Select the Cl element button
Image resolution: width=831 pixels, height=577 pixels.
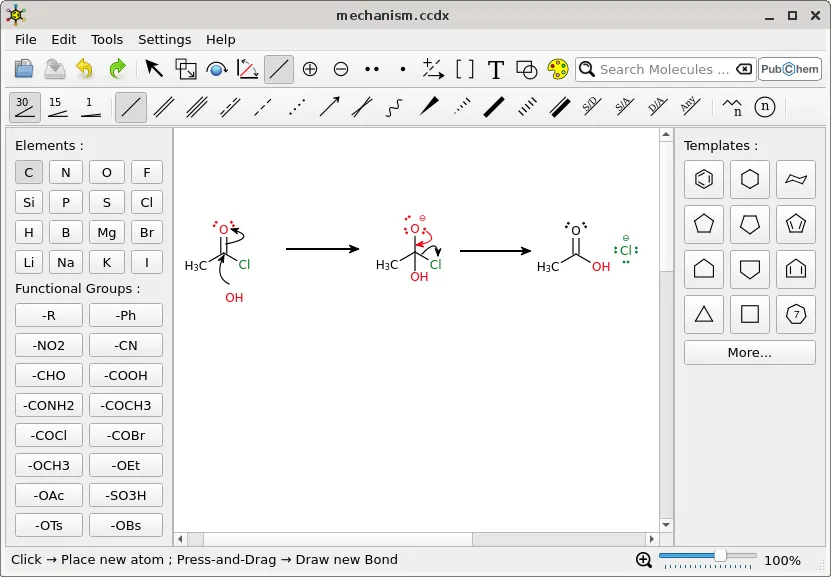(147, 202)
